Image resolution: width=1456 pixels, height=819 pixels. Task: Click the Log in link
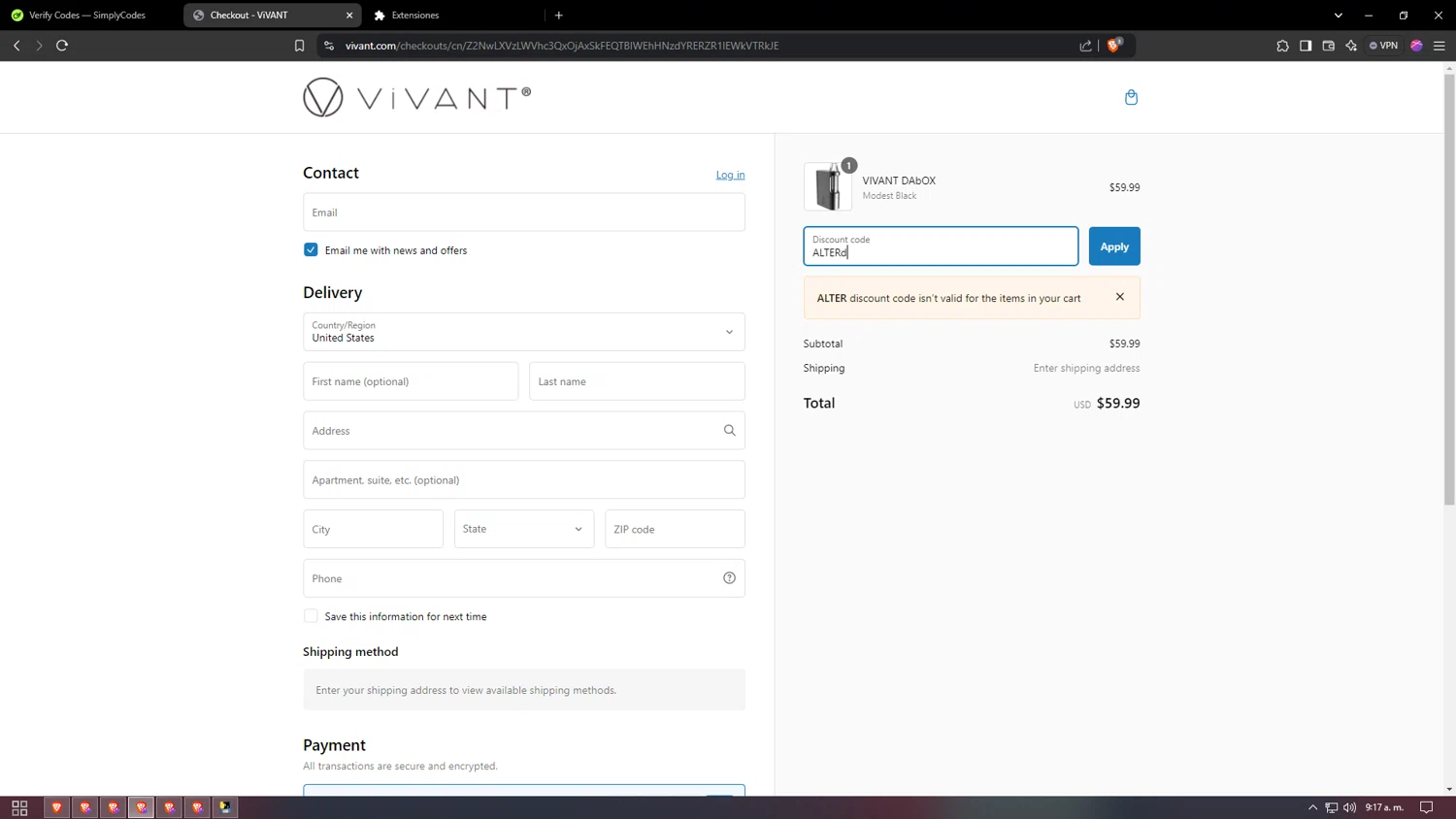(730, 175)
